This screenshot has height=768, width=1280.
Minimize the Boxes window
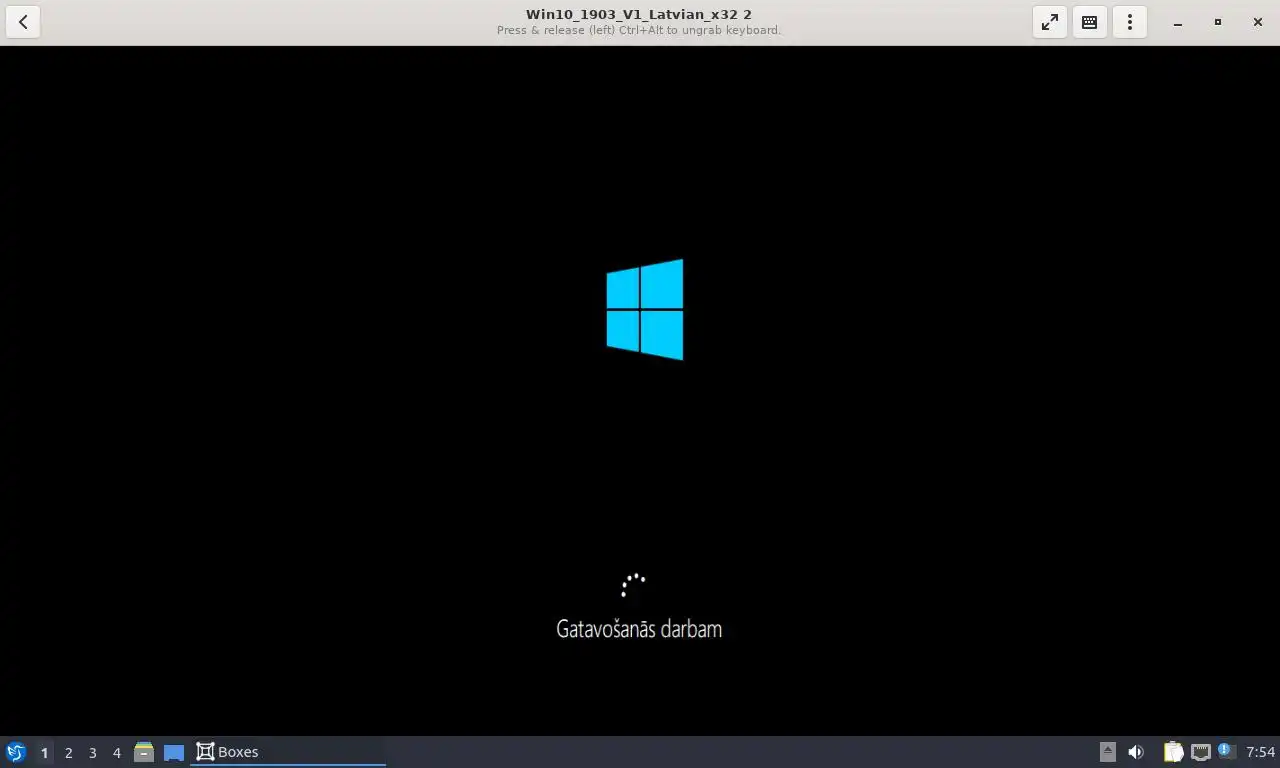pos(1178,22)
